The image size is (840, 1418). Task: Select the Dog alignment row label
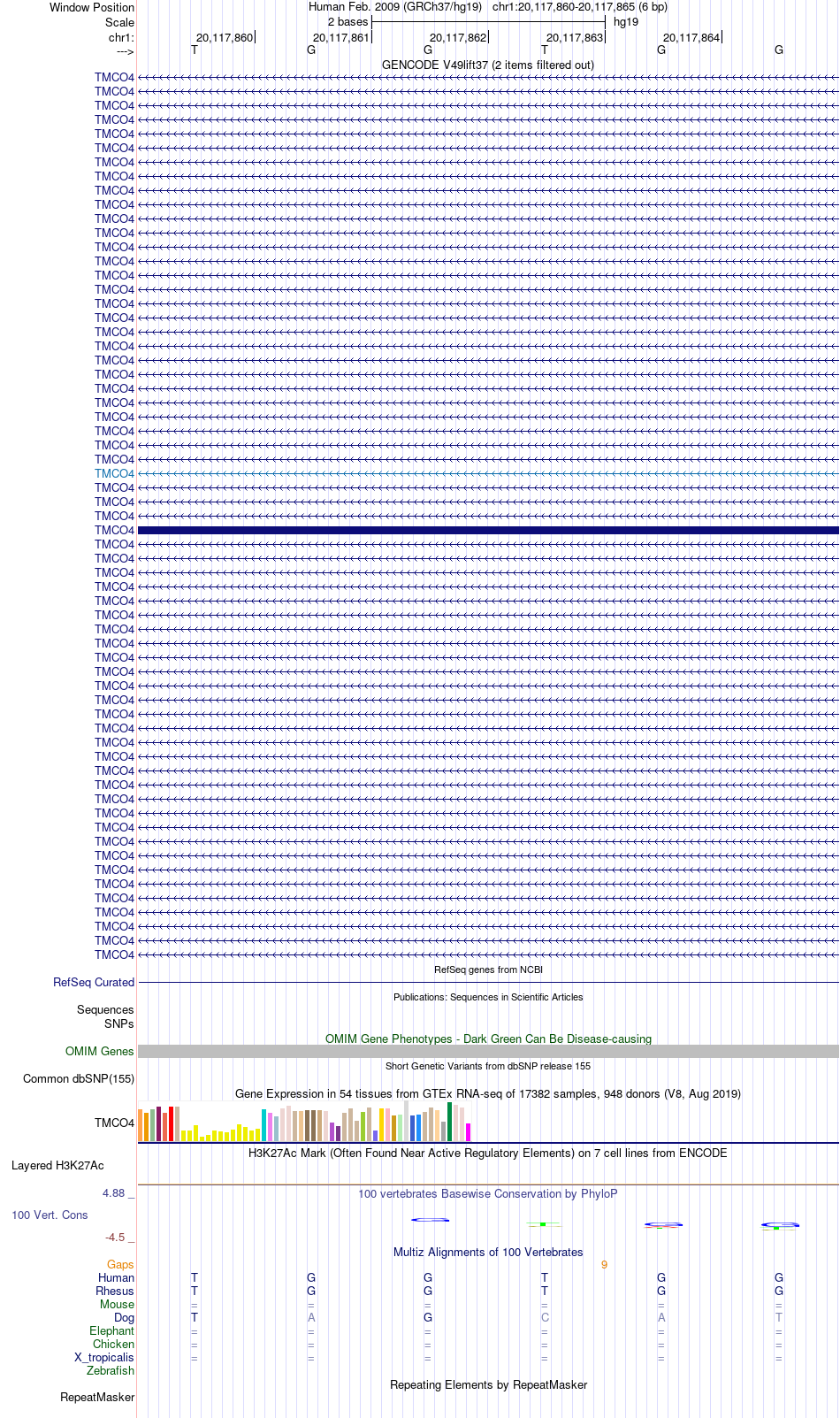[124, 1317]
